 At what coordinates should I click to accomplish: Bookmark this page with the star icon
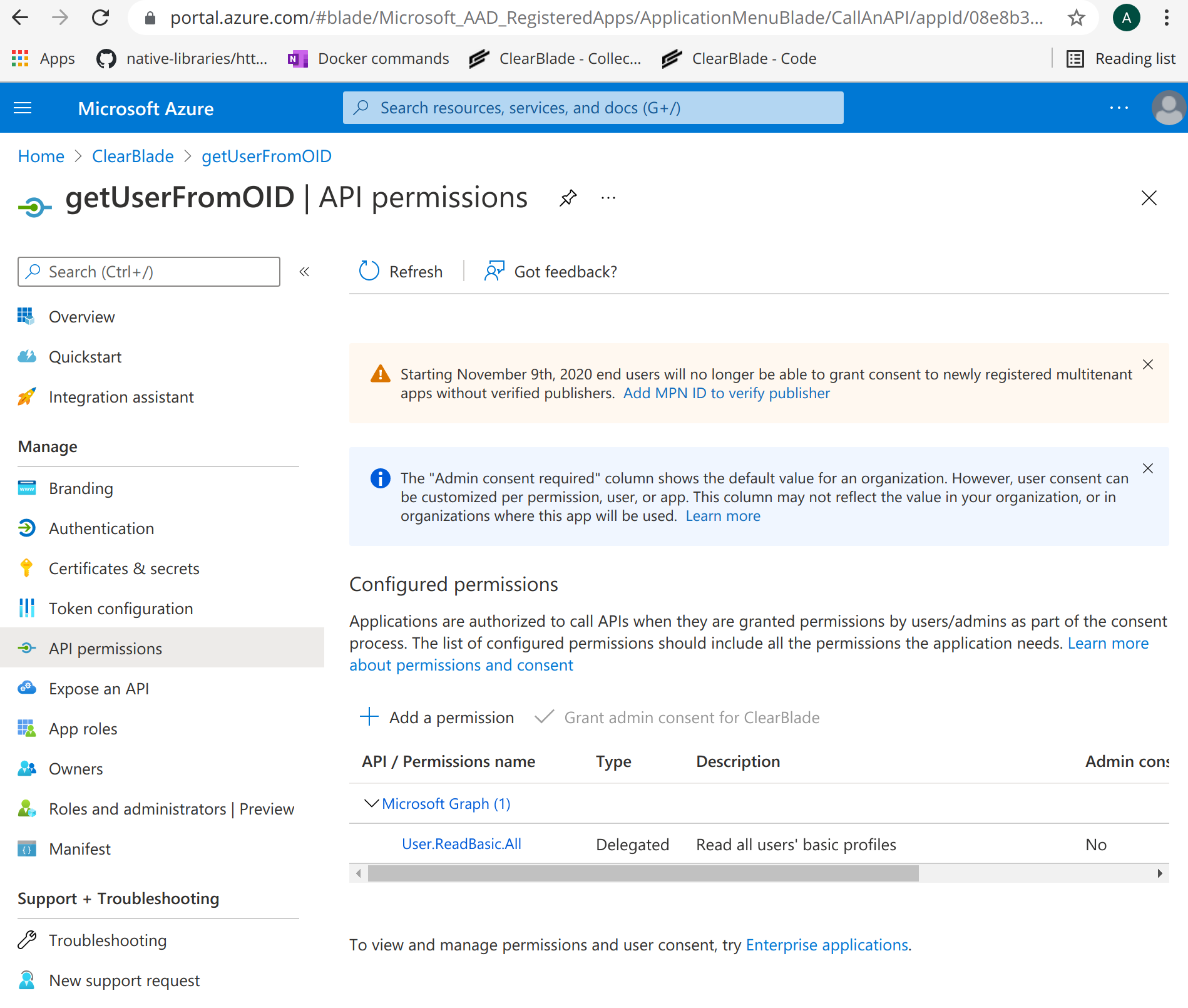tap(1076, 18)
